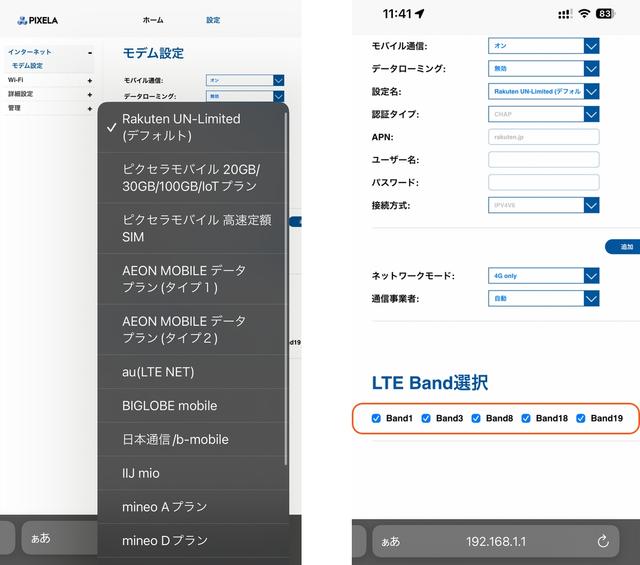The width and height of the screenshot is (640, 565).
Task: Choose ピクセラモバイル 高速定額 SIM option
Action: point(192,229)
